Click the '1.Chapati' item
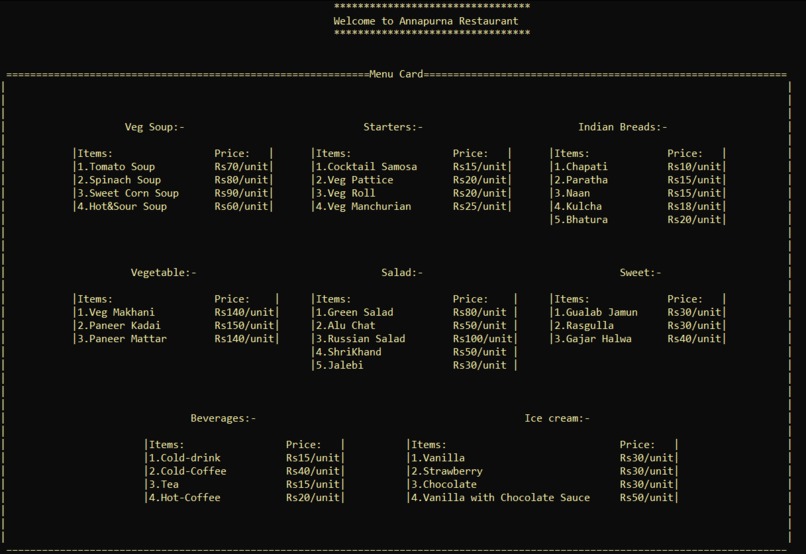 tap(581, 167)
